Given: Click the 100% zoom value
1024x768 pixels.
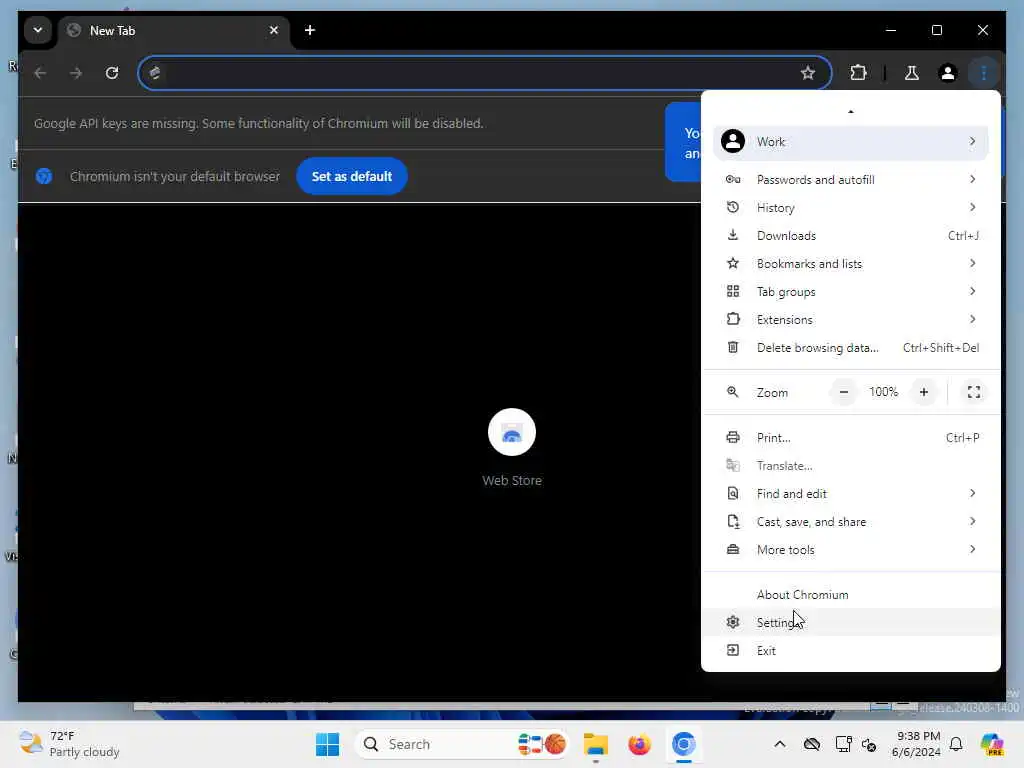Looking at the screenshot, I should pyautogui.click(x=884, y=392).
